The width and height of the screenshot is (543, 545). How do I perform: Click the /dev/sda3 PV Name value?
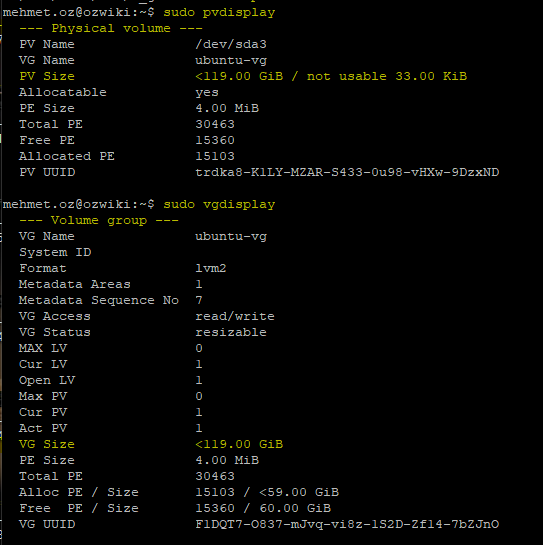pyautogui.click(x=231, y=44)
